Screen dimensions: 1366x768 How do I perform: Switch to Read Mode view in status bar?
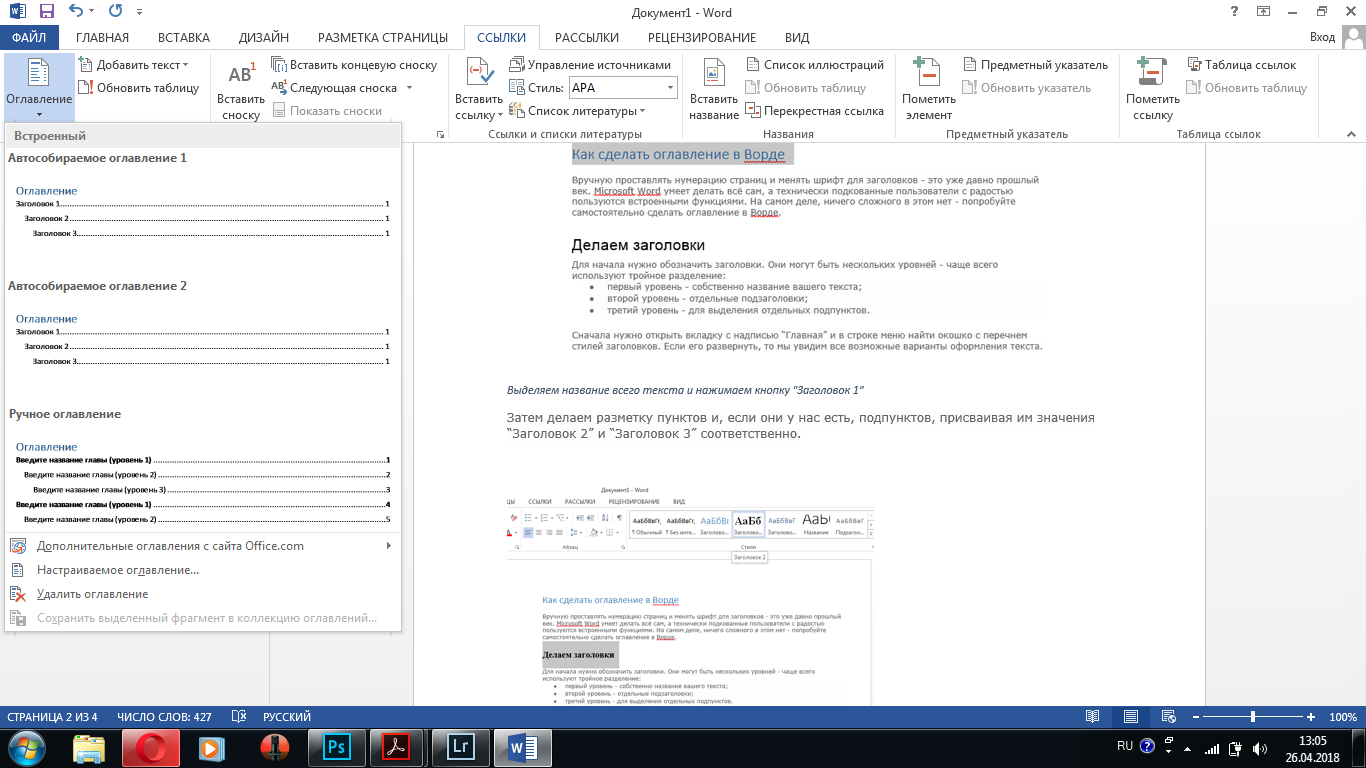[1093, 717]
